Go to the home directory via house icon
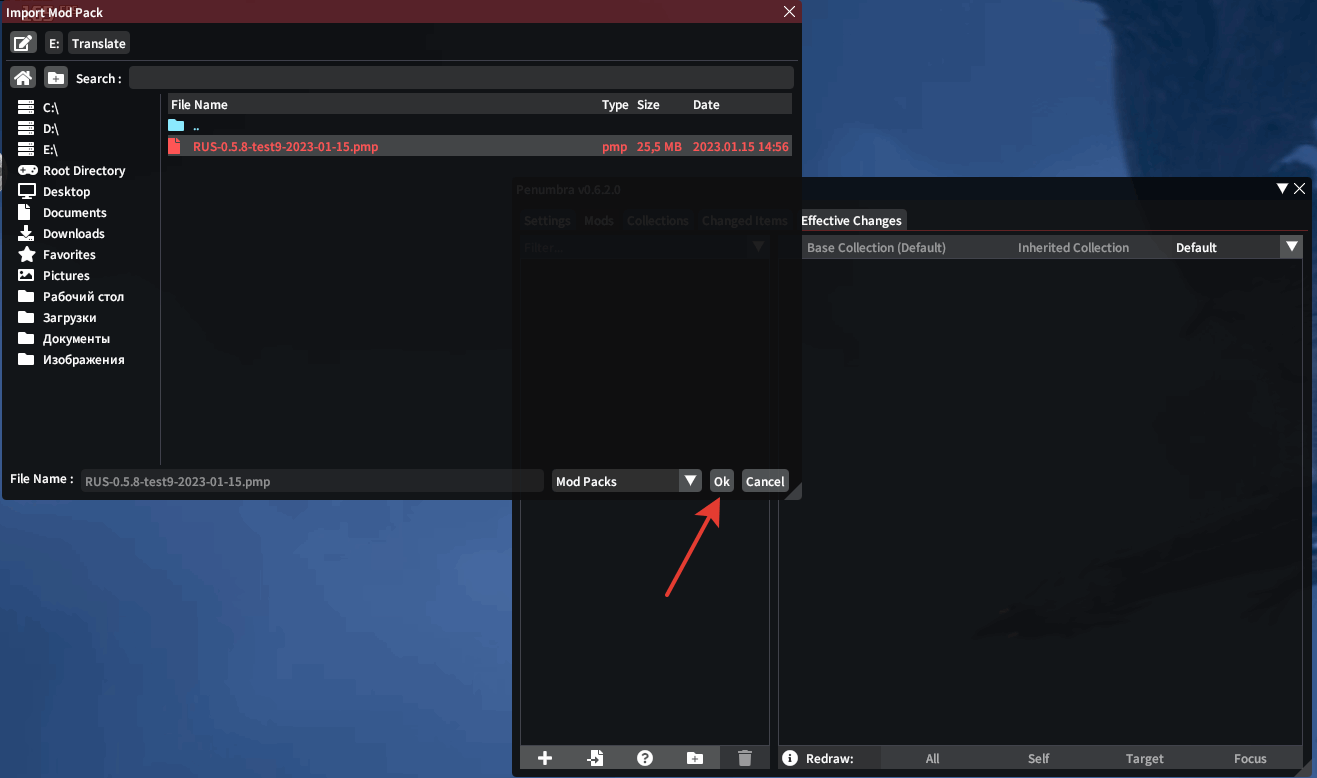 (x=23, y=78)
